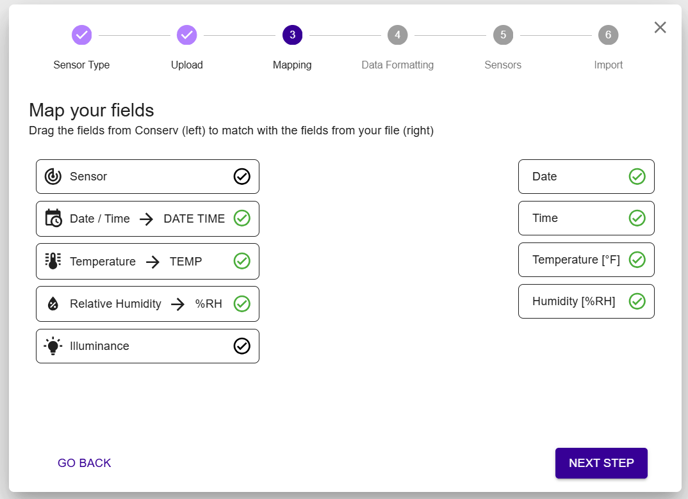Image resolution: width=688 pixels, height=499 pixels.
Task: Toggle the black checkmark on Illuminance field
Action: click(x=241, y=346)
